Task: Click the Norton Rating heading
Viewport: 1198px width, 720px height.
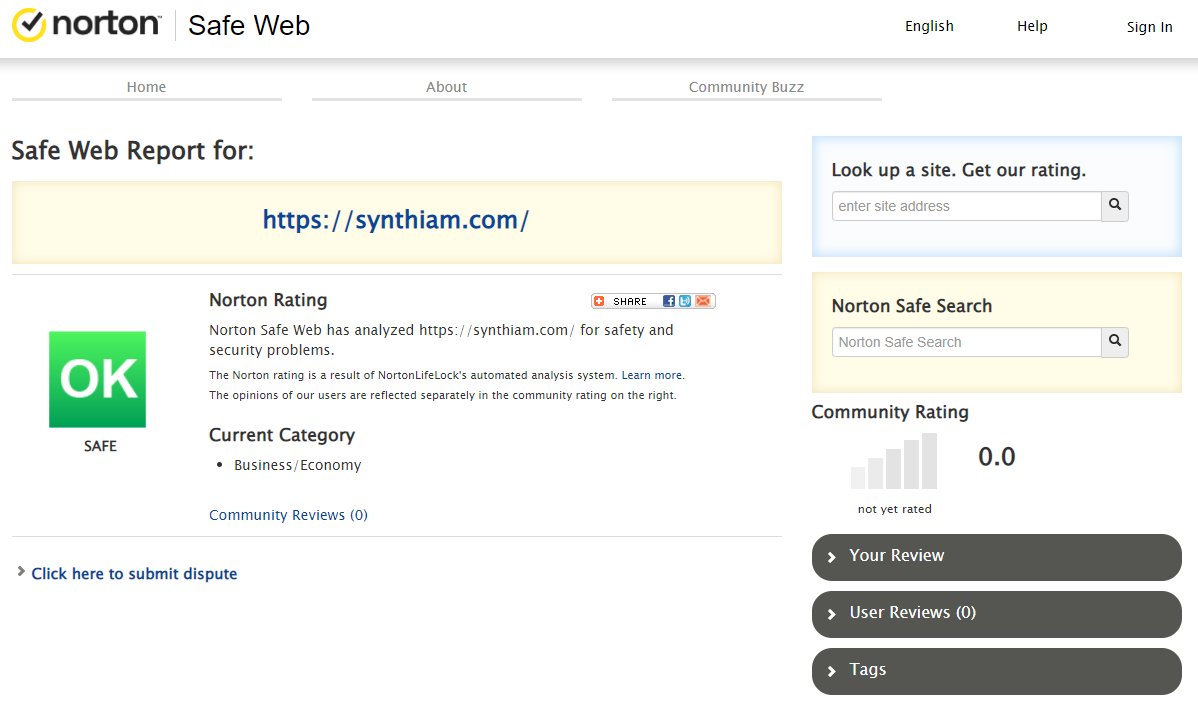Action: point(268,300)
